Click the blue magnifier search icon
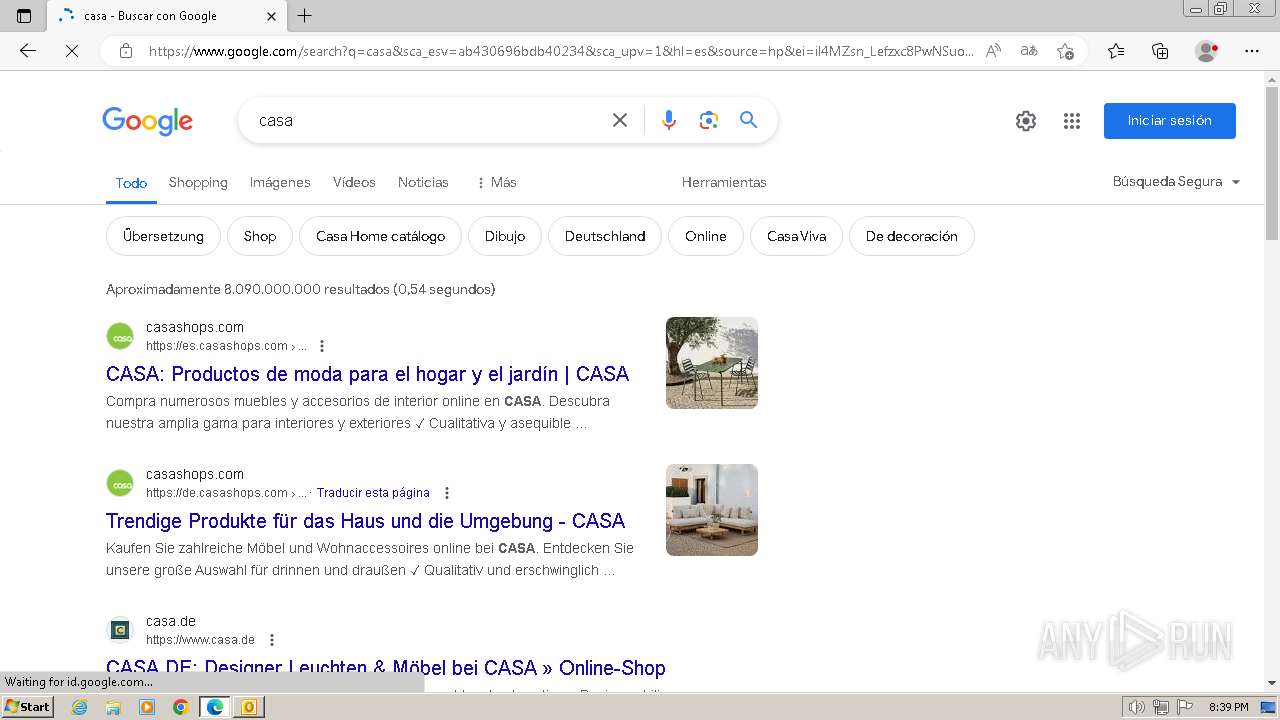The width and height of the screenshot is (1280, 720). 748,120
